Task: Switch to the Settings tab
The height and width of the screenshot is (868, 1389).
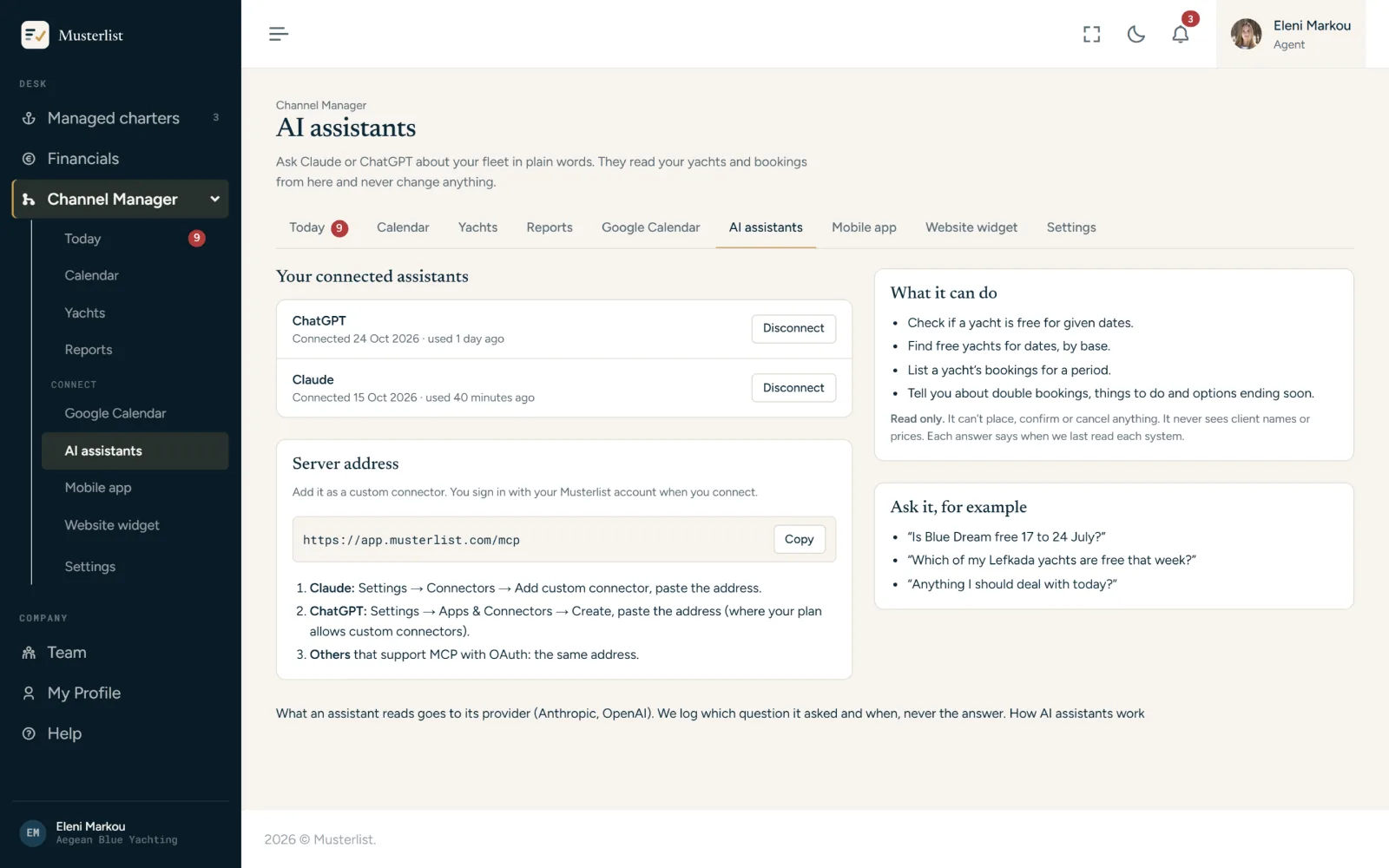Action: [1071, 227]
